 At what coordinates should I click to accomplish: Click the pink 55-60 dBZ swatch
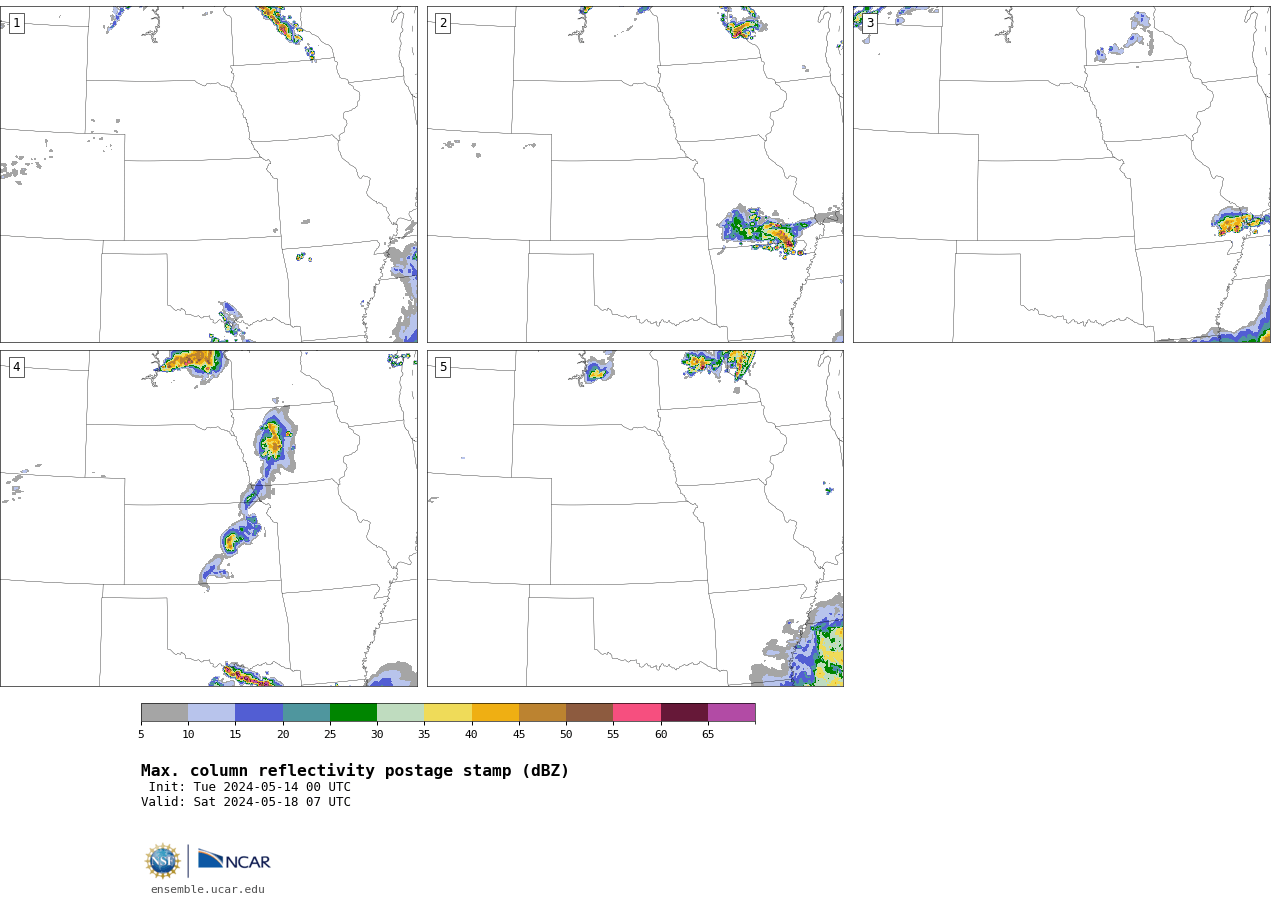pos(637,713)
